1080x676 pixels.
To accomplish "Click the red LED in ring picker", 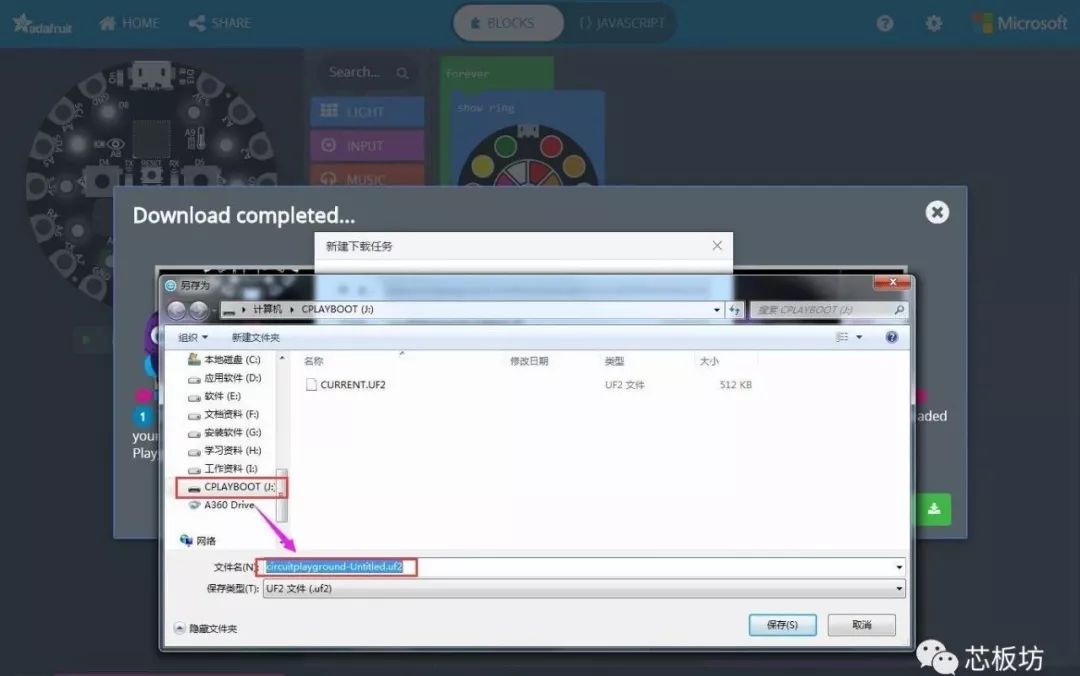I will (x=551, y=145).
